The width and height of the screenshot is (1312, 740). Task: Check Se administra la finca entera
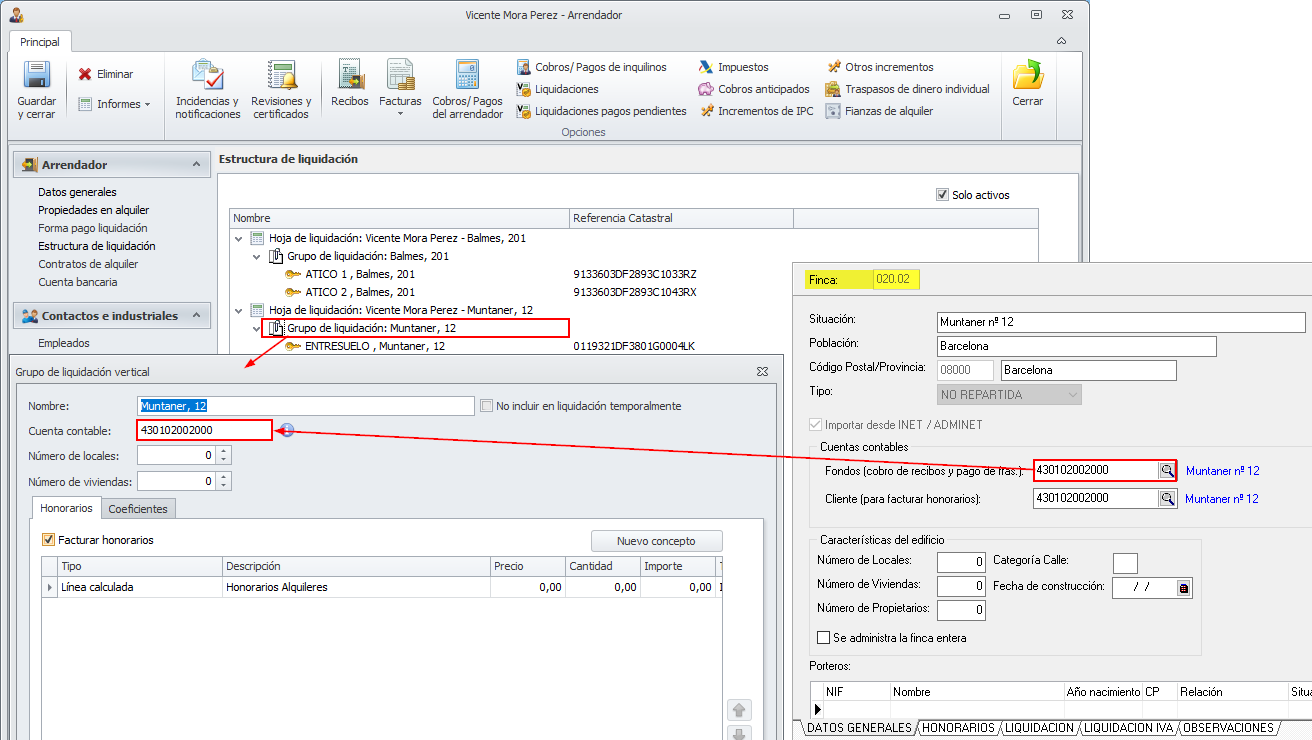[824, 638]
